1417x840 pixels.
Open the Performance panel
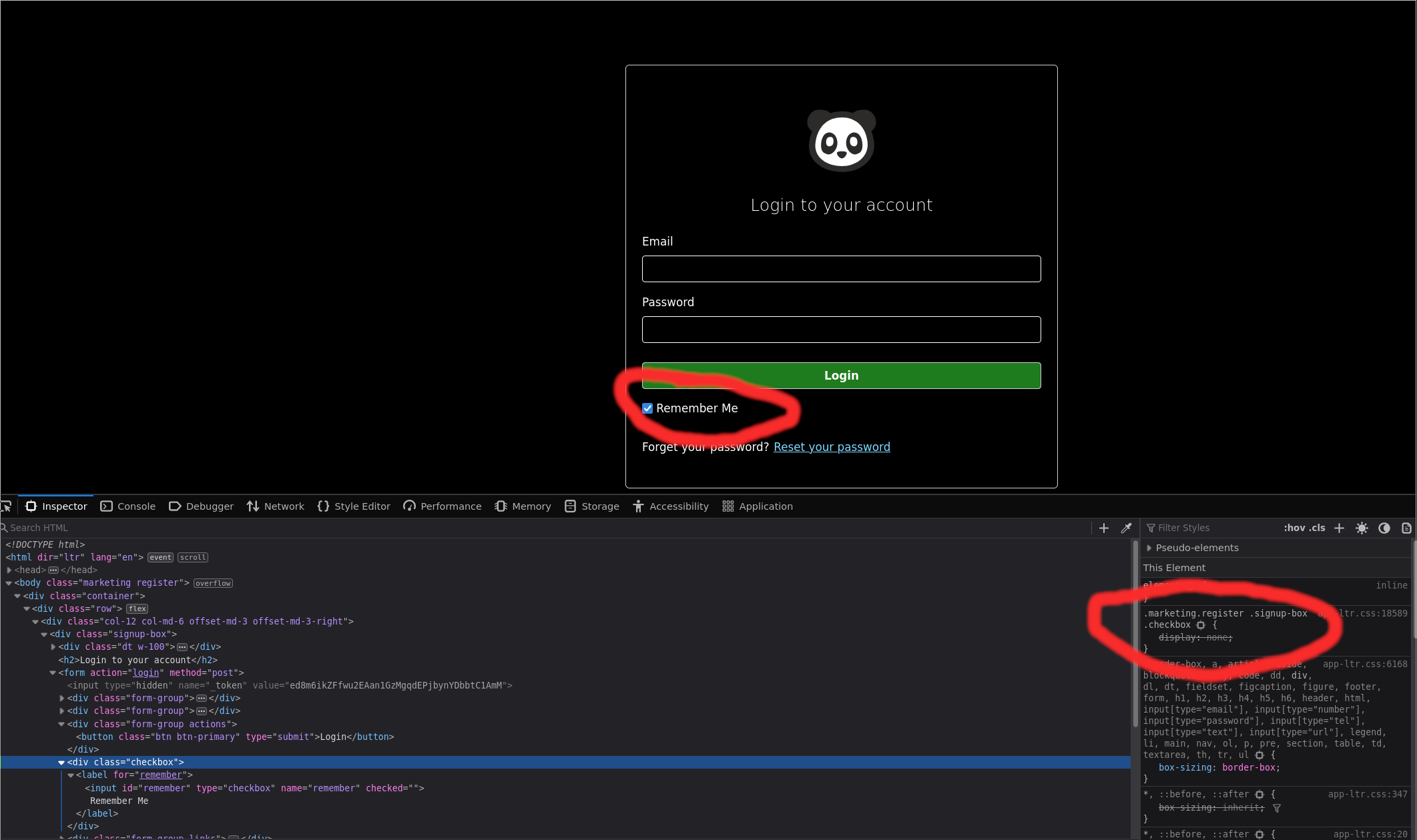[x=443, y=506]
